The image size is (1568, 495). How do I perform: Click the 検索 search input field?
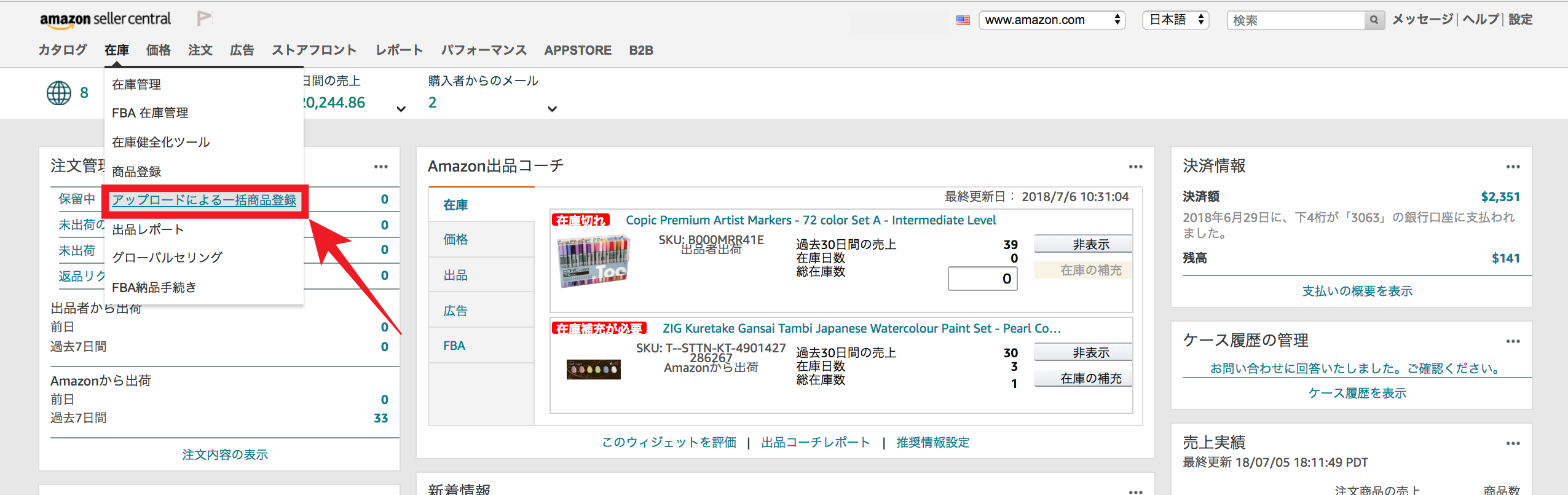pos(1296,20)
